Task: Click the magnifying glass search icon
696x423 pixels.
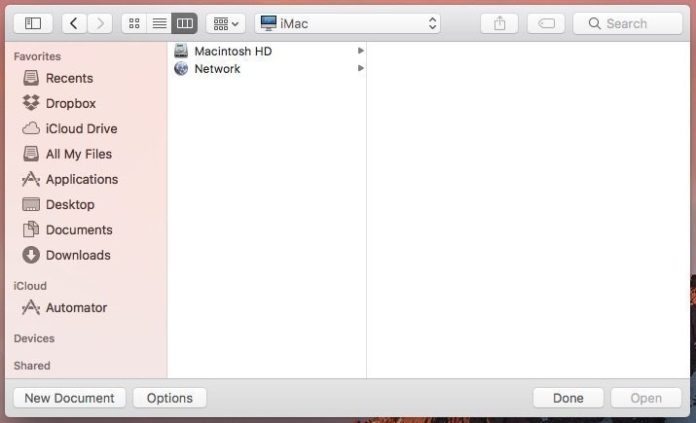Action: pos(594,24)
